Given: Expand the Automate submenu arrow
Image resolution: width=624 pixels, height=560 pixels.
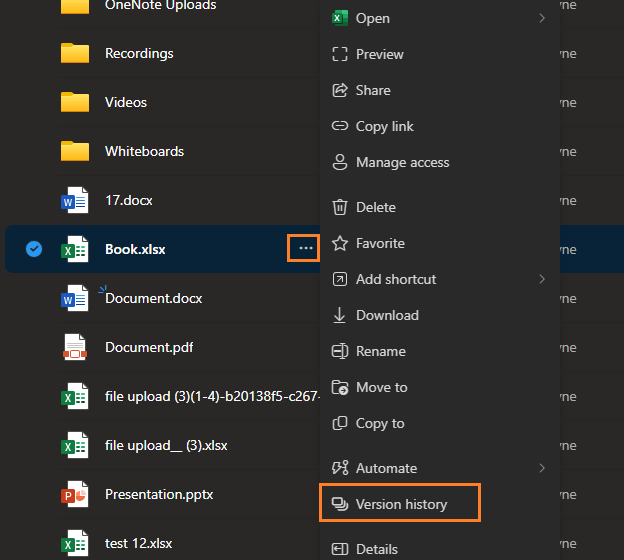Looking at the screenshot, I should pyautogui.click(x=542, y=468).
